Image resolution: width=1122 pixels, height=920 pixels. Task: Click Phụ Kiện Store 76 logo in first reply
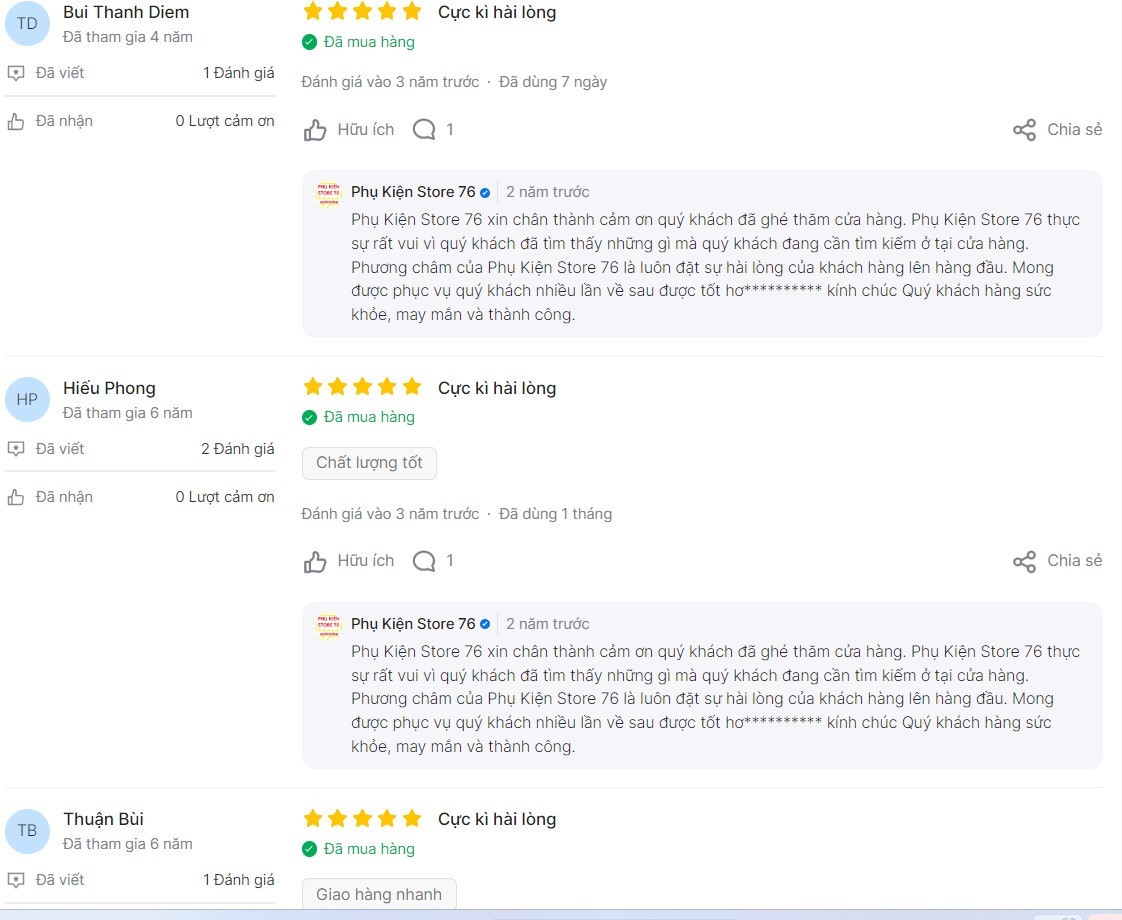(328, 193)
